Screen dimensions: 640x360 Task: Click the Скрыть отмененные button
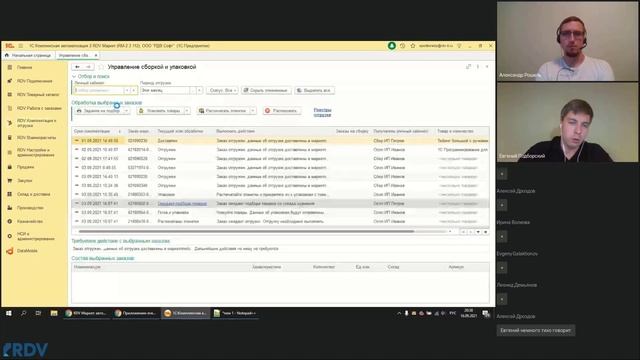[x=267, y=90]
